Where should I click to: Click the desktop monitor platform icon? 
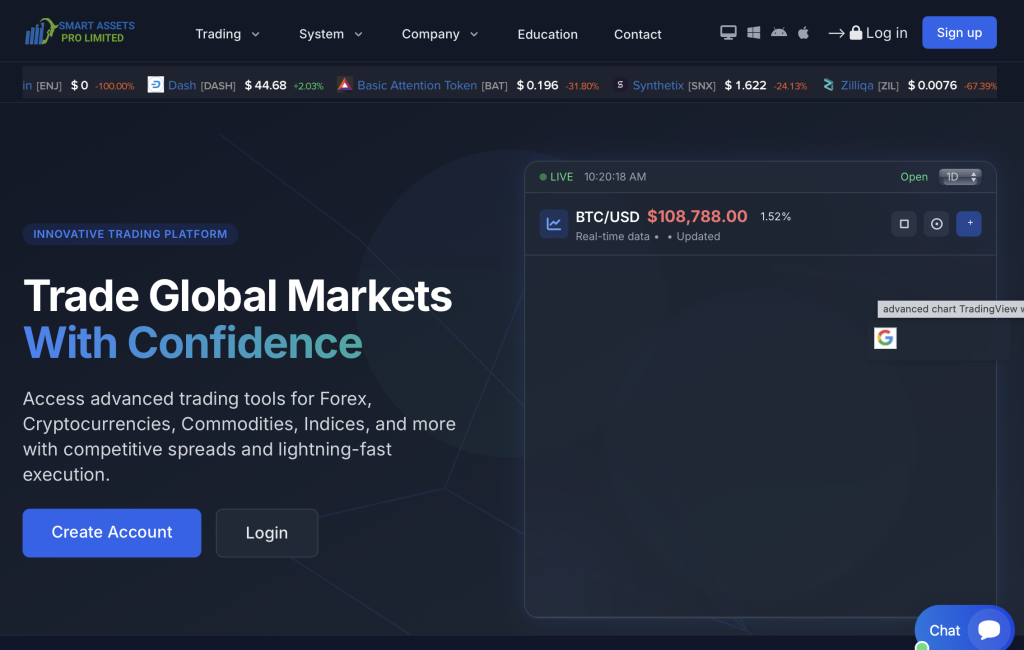pyautogui.click(x=728, y=33)
